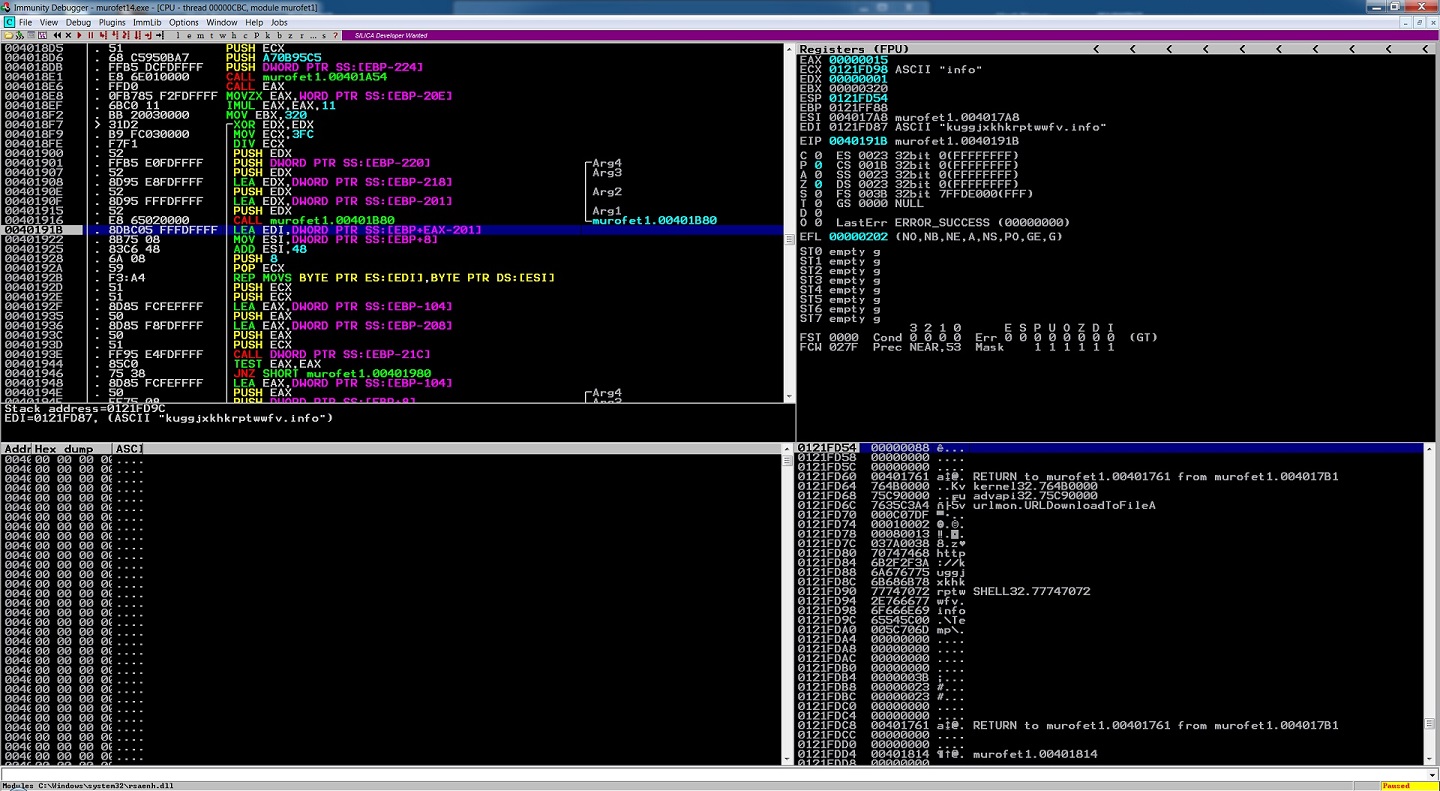The image size is (1440, 791).
Task: Open the Debug menu
Action: [x=78, y=22]
